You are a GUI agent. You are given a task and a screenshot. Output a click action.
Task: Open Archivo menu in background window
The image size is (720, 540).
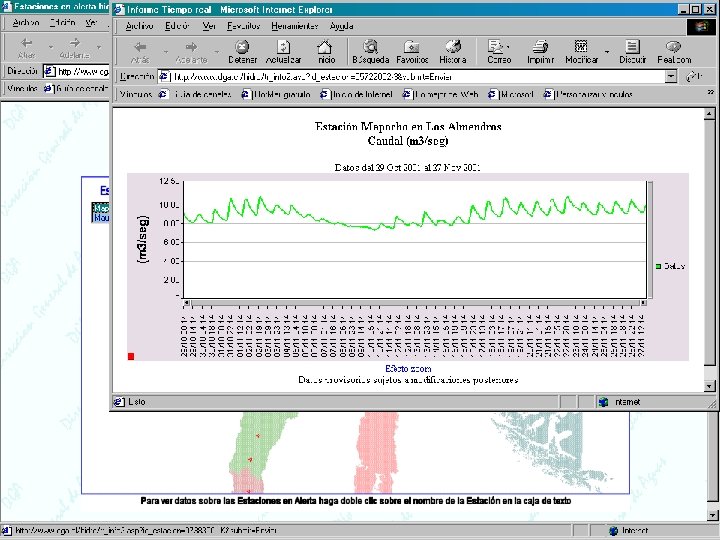pyautogui.click(x=26, y=22)
